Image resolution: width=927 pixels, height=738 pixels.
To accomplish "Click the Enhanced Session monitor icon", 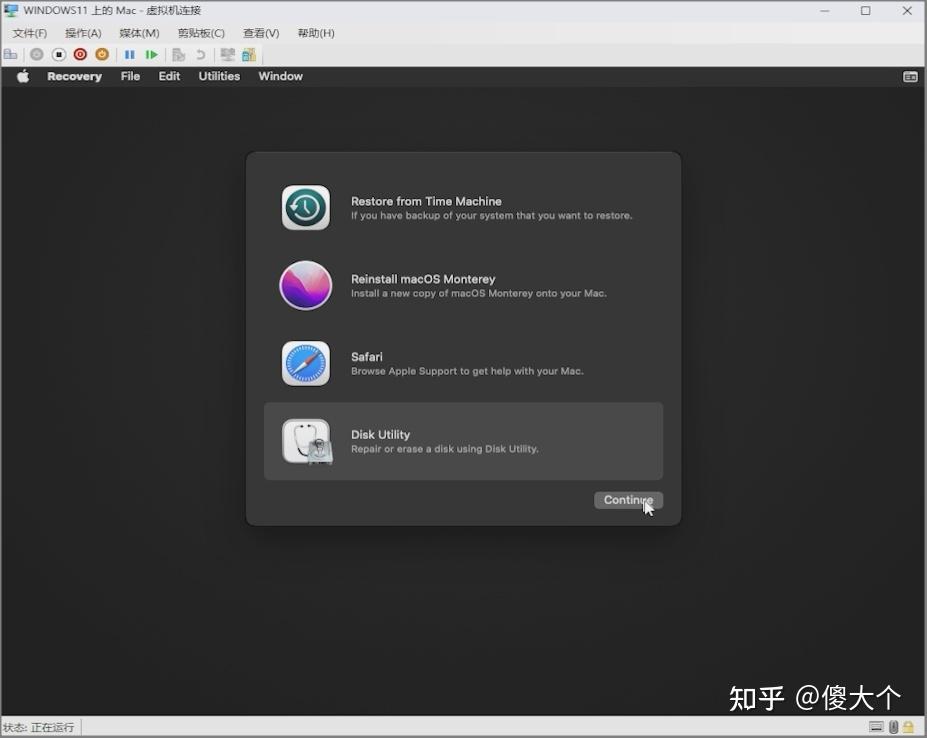I will (228, 54).
